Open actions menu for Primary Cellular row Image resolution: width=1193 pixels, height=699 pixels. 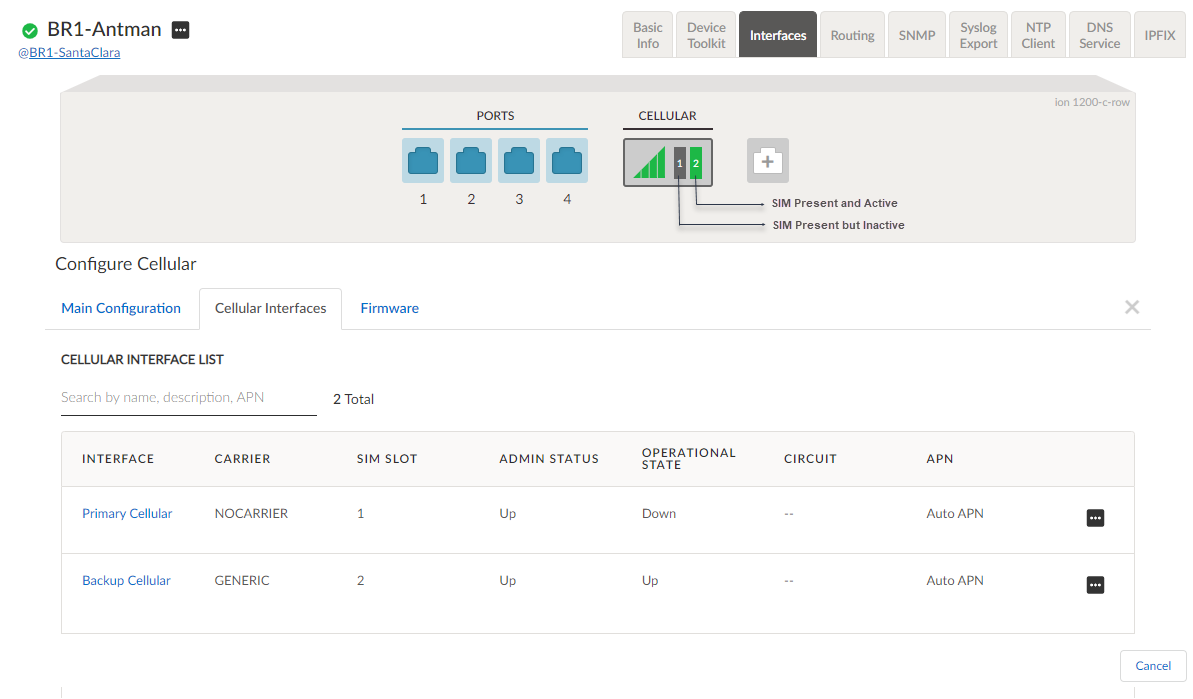pyautogui.click(x=1095, y=518)
